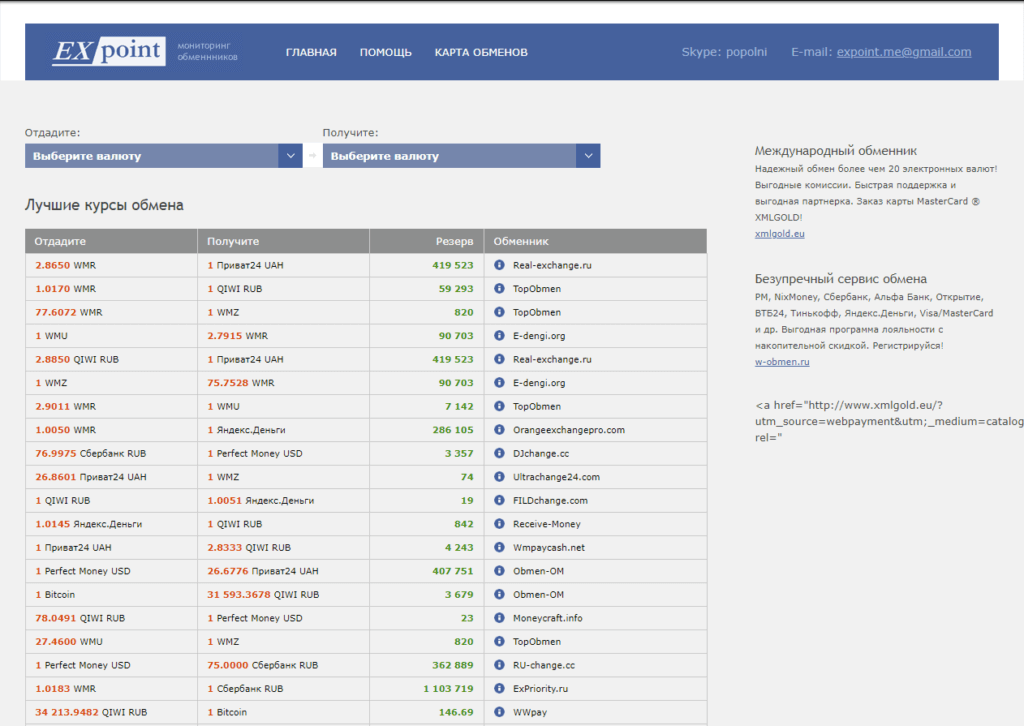This screenshot has height=726, width=1024.
Task: Click the info icon beside FILDchange.com
Action: [x=500, y=500]
